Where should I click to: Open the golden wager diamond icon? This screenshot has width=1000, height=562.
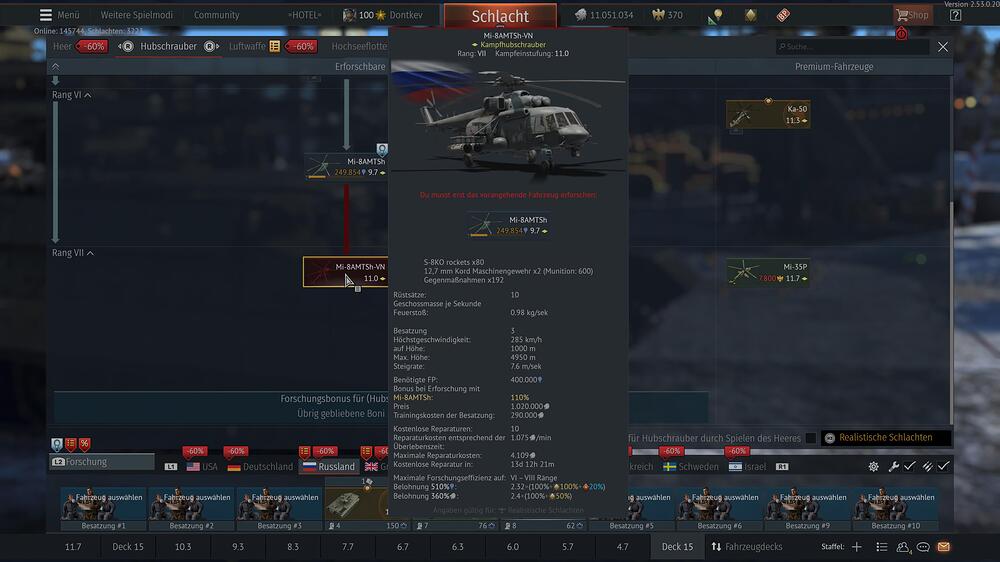tap(751, 15)
